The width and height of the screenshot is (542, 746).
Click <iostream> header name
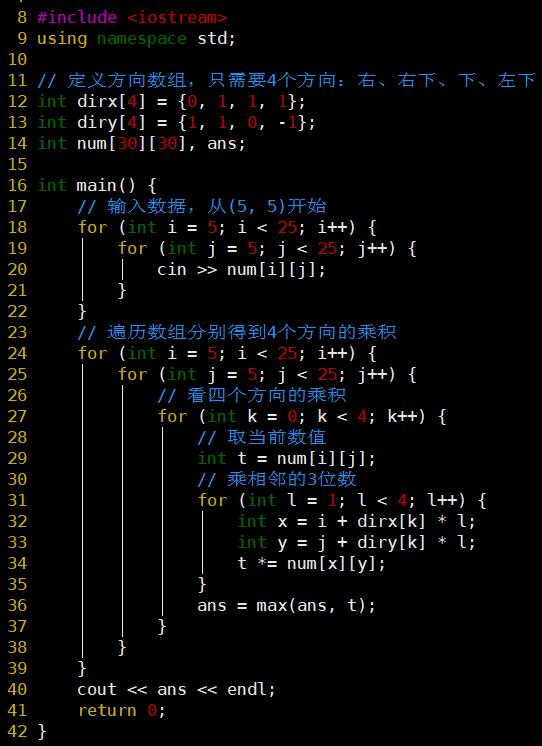coord(177,18)
